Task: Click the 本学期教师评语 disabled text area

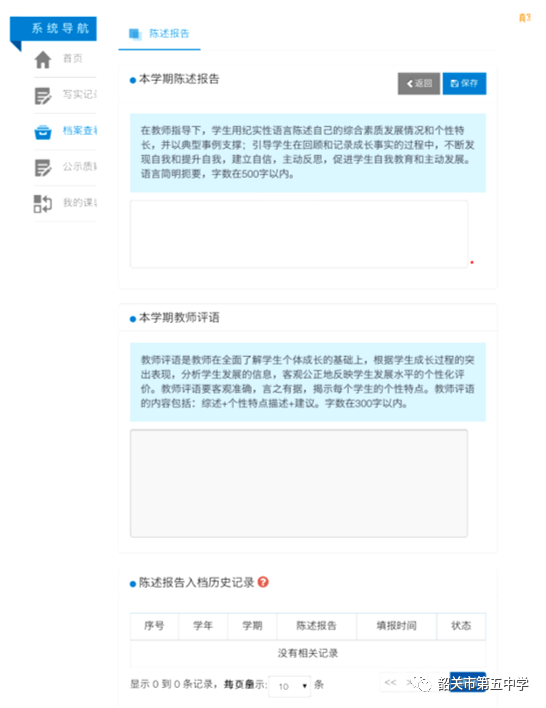Action: tap(299, 483)
